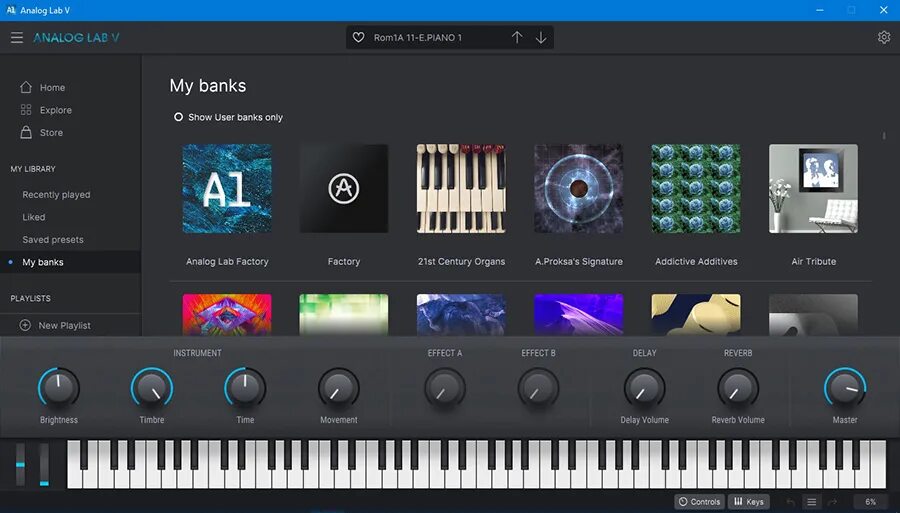Toggle the Keys keyboard button
The width and height of the screenshot is (900, 513).
click(x=749, y=502)
